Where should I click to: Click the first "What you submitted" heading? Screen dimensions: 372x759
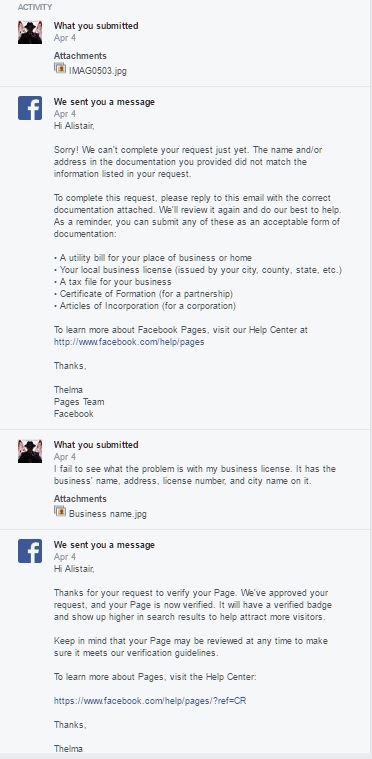[x=96, y=26]
